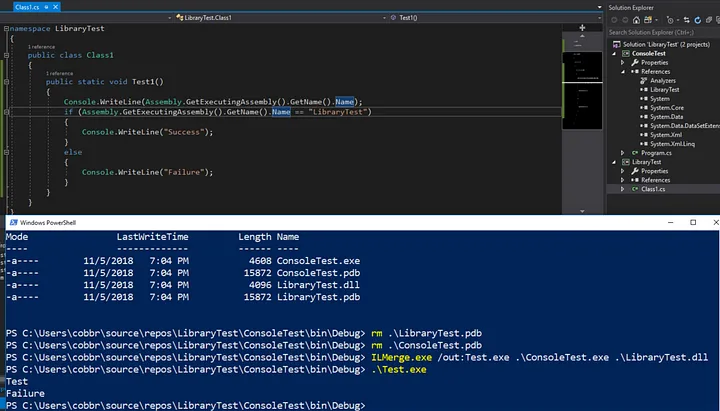
Task: Click the ConsoleTest project icon
Action: 625,53
